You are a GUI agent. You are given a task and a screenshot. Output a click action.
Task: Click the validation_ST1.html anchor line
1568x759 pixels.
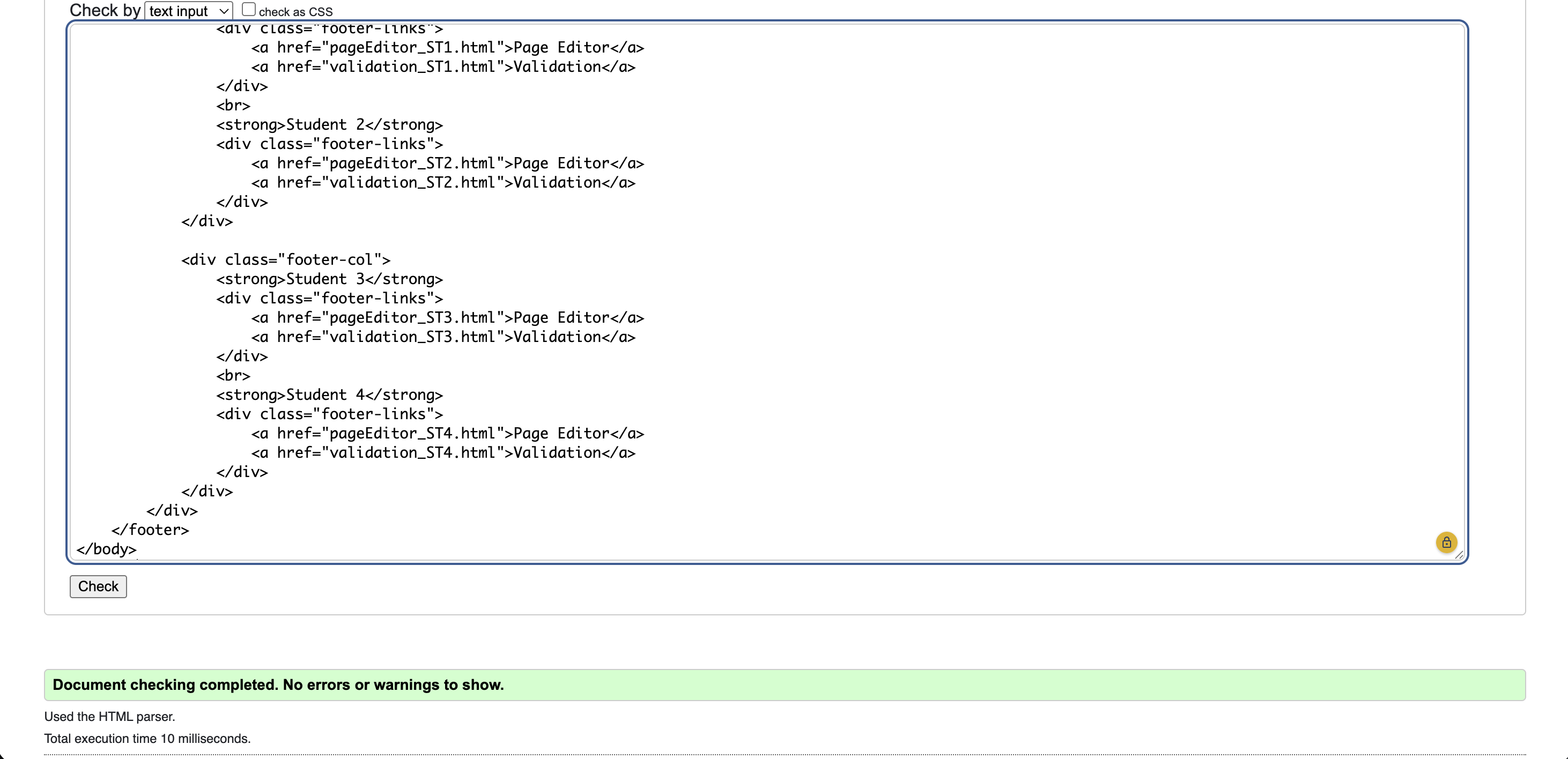click(443, 67)
